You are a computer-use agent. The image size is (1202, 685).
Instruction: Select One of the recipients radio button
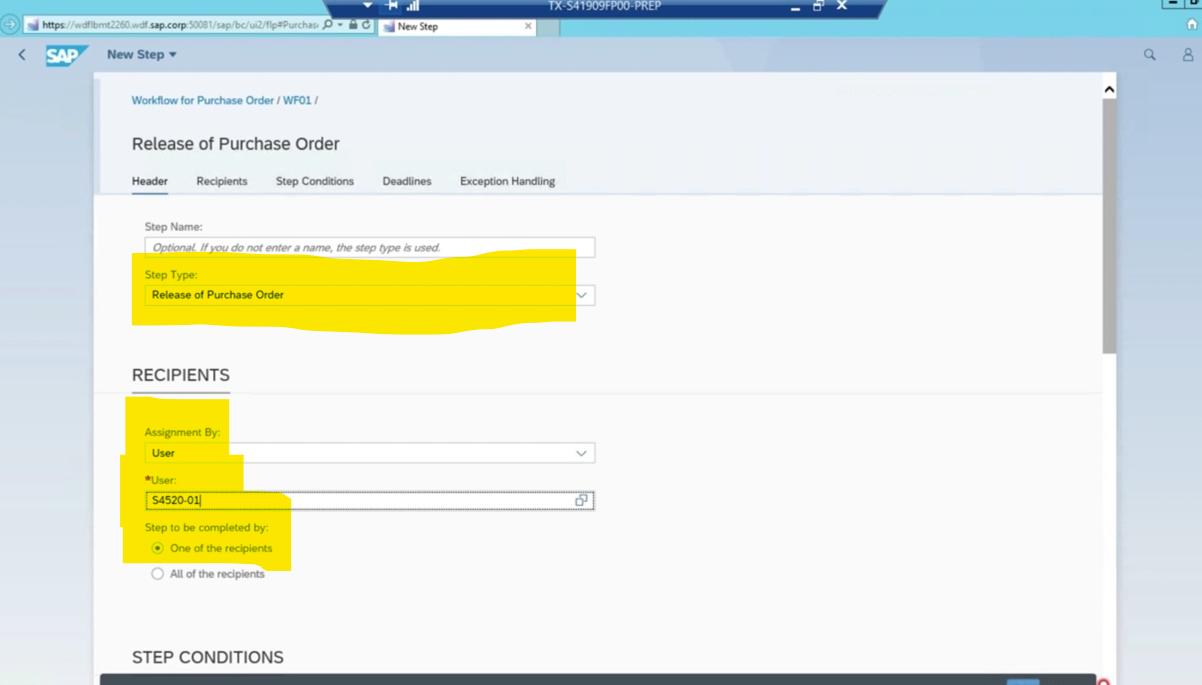(x=157, y=548)
